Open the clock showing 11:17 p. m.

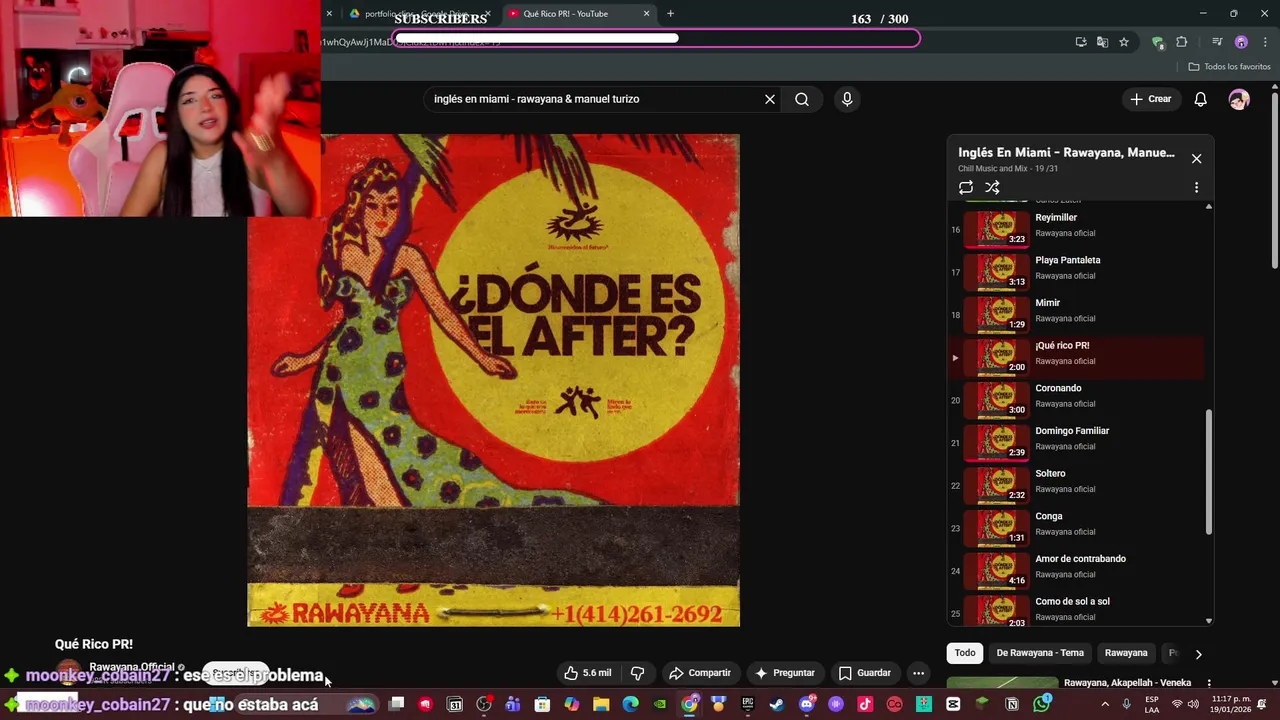(x=1230, y=704)
